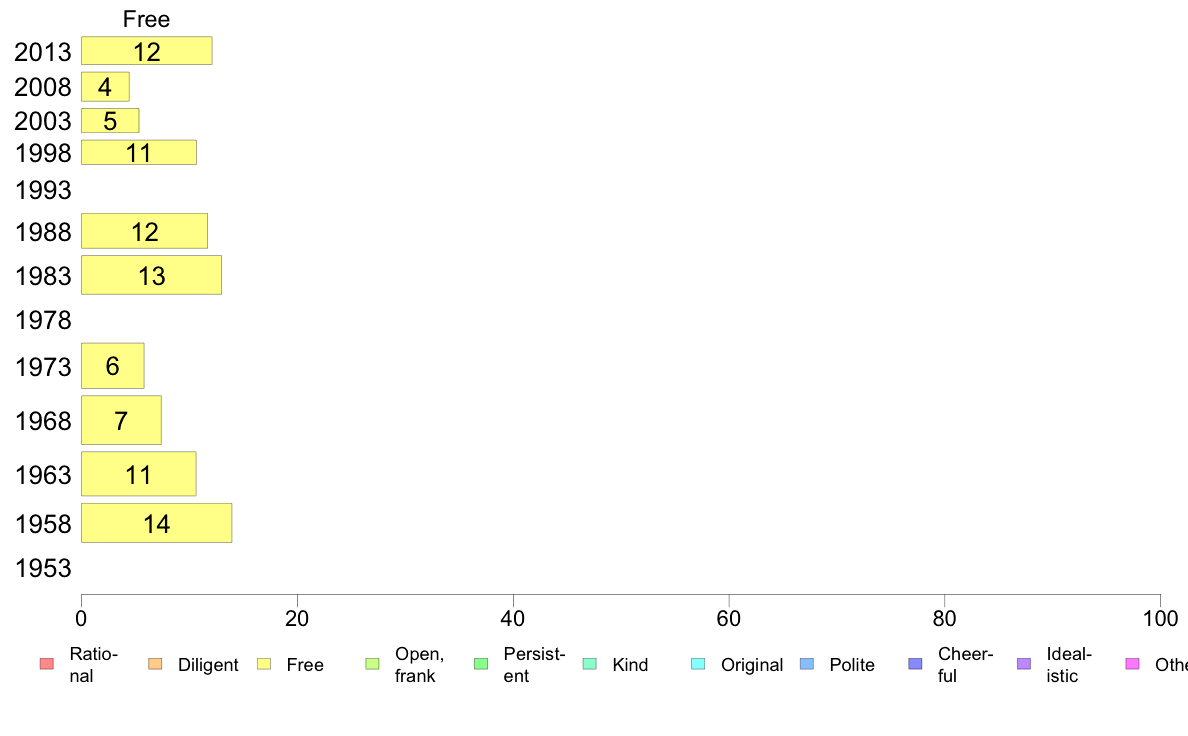Image resolution: width=1188 pixels, height=736 pixels.
Task: Click the 1993 year label
Action: (x=43, y=190)
